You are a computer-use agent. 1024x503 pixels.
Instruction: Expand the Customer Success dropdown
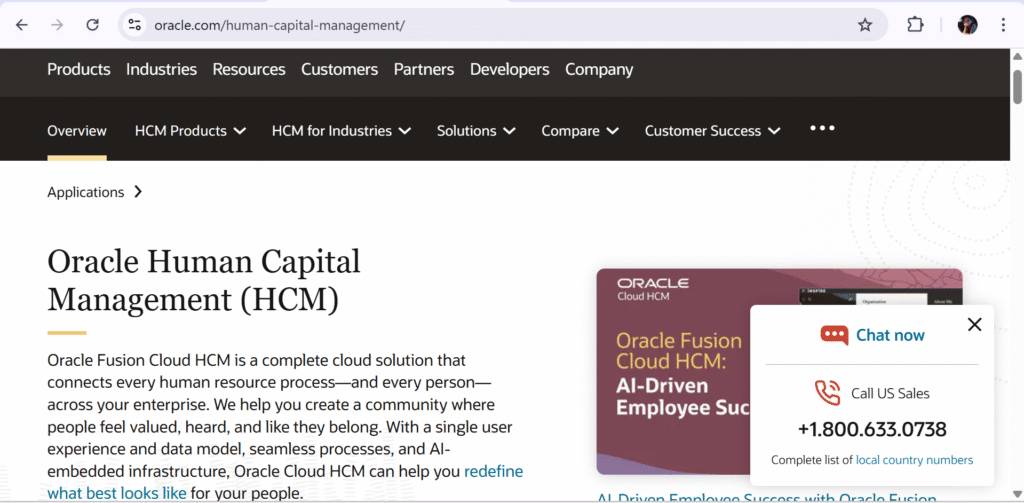click(x=712, y=131)
